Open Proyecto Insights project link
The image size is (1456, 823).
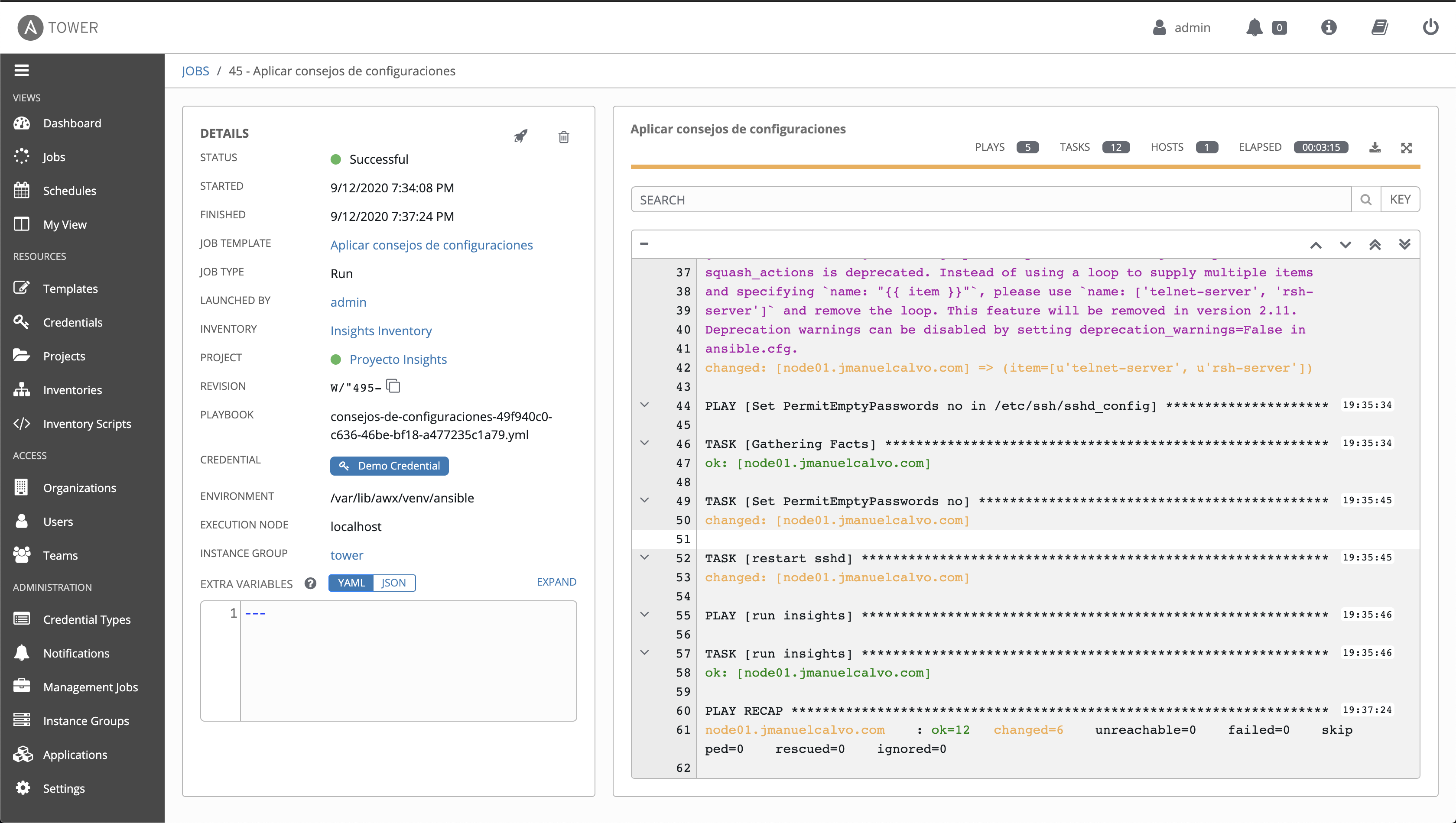pyautogui.click(x=398, y=359)
